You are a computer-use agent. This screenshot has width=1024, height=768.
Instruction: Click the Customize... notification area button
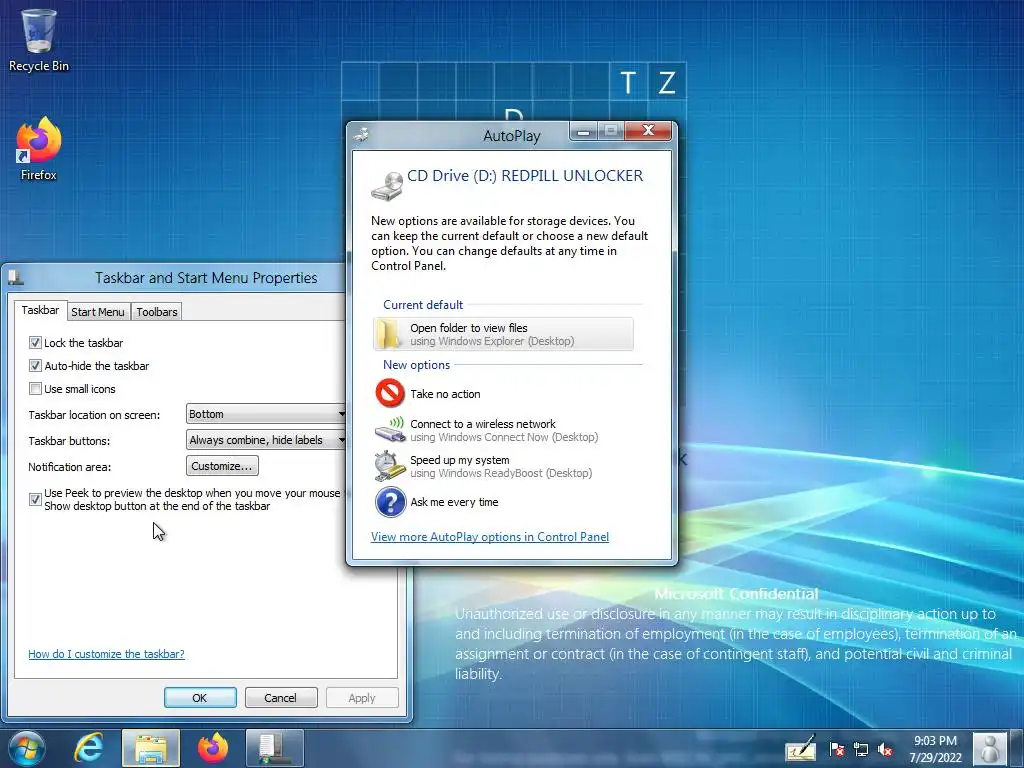(222, 466)
